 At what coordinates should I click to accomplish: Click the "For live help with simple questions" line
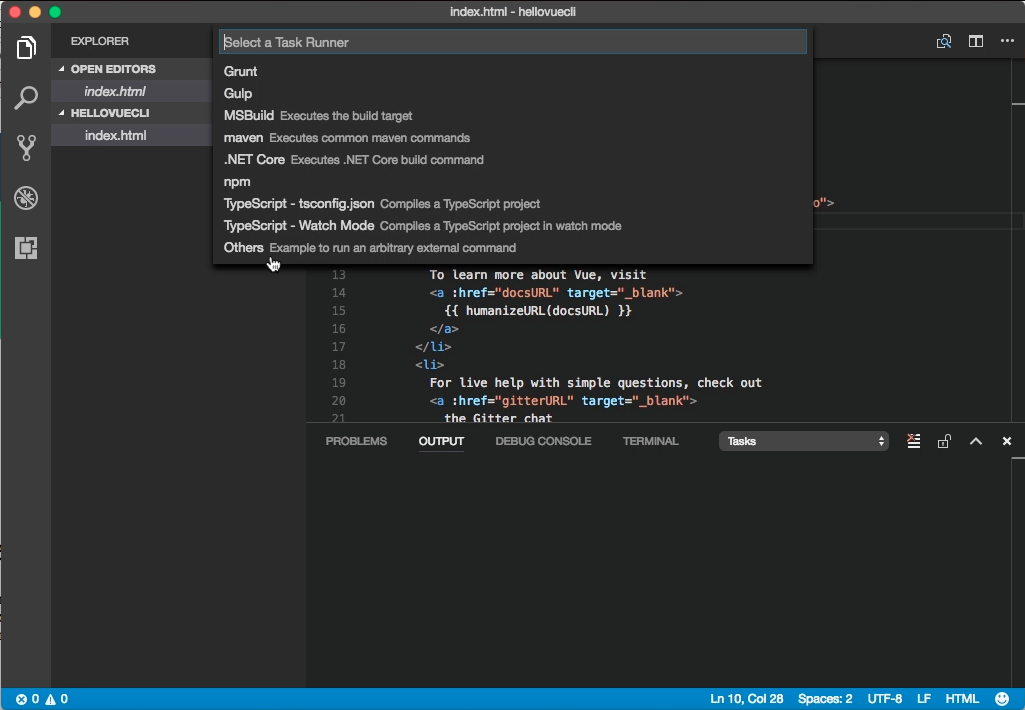[x=596, y=382]
